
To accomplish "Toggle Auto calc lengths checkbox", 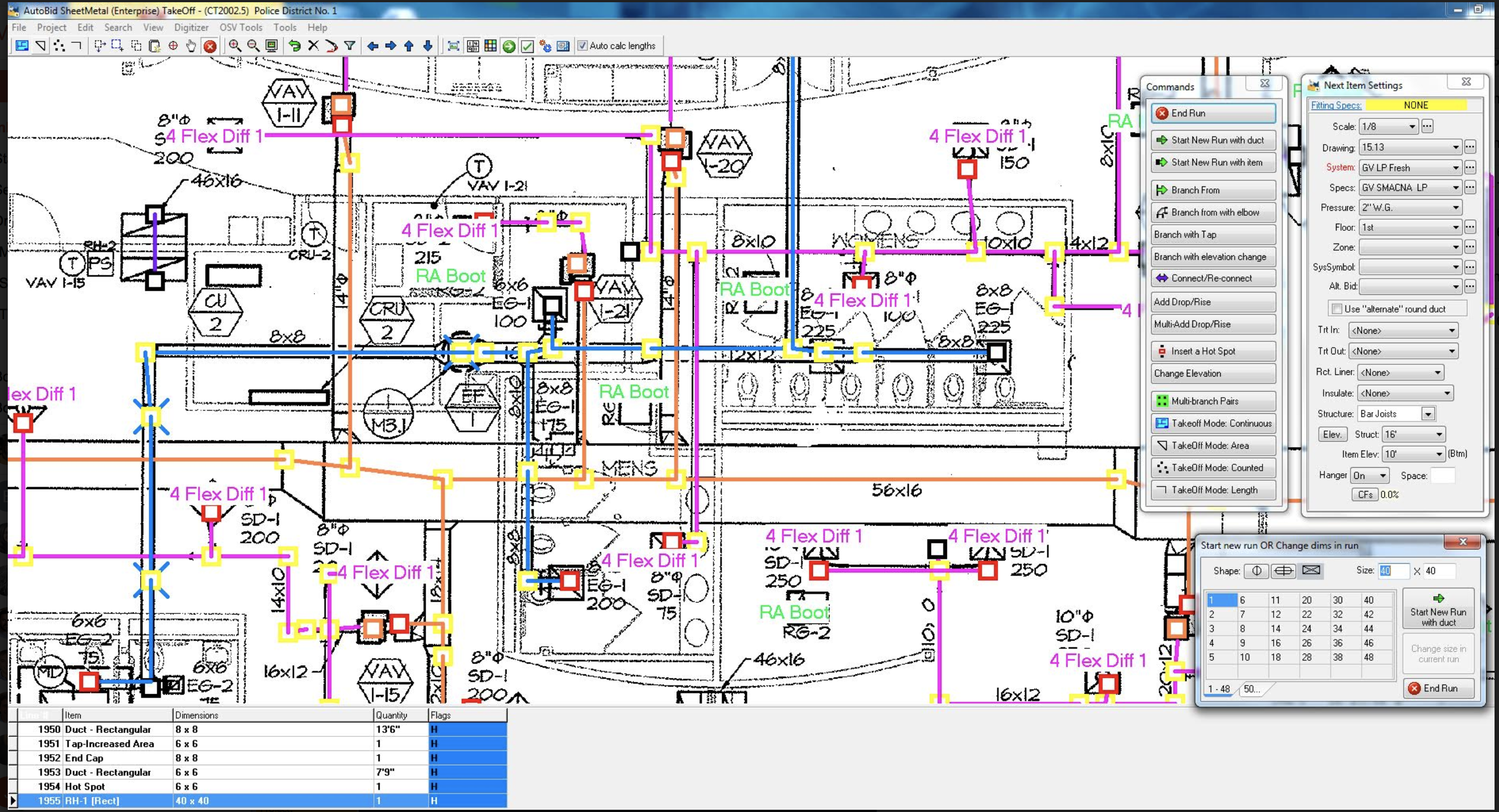I will pos(583,46).
